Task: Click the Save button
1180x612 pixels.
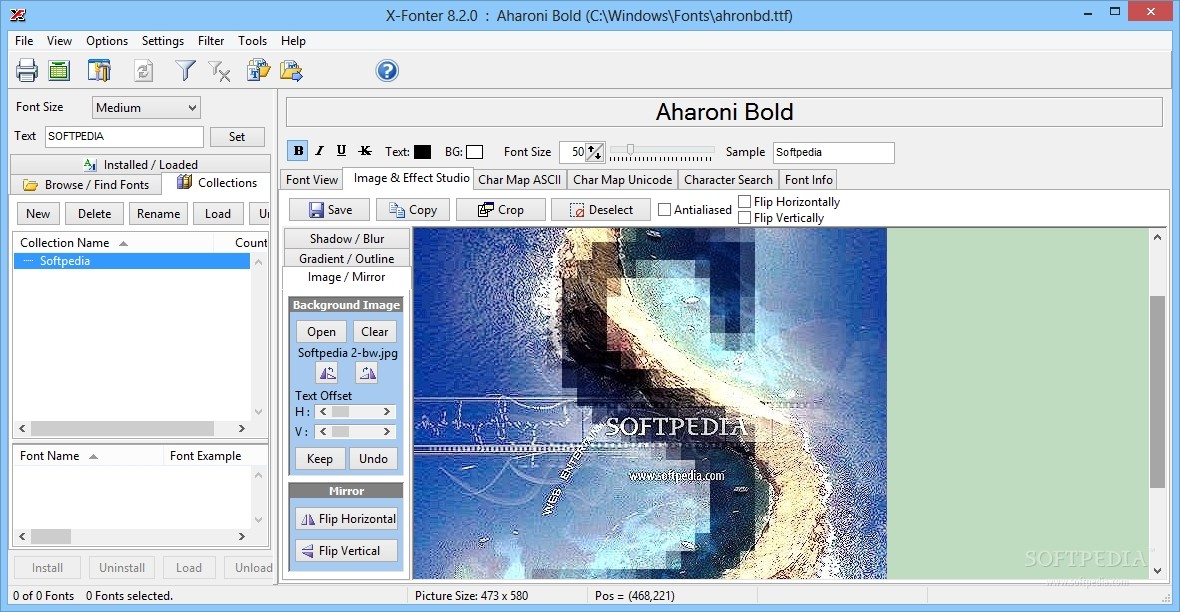Action: [x=330, y=210]
